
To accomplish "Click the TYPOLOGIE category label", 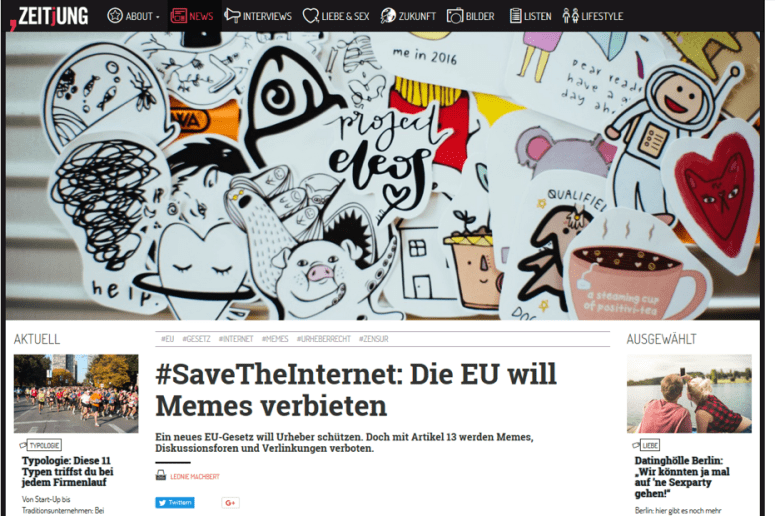I will [44, 445].
